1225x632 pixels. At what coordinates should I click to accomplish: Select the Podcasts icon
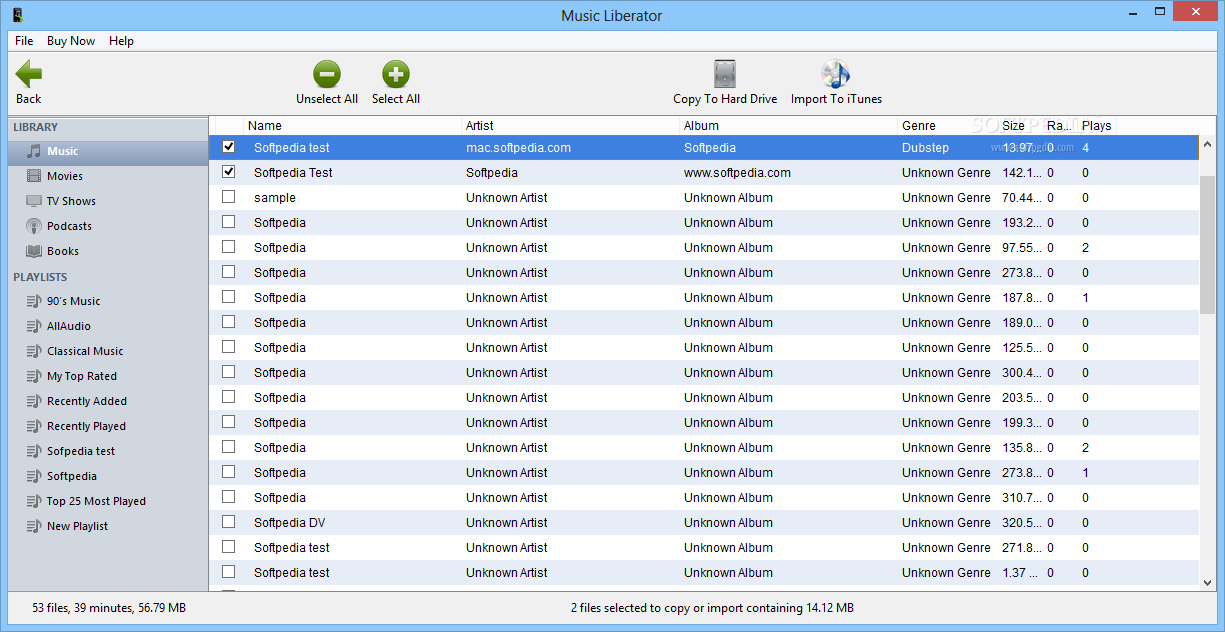click(34, 226)
